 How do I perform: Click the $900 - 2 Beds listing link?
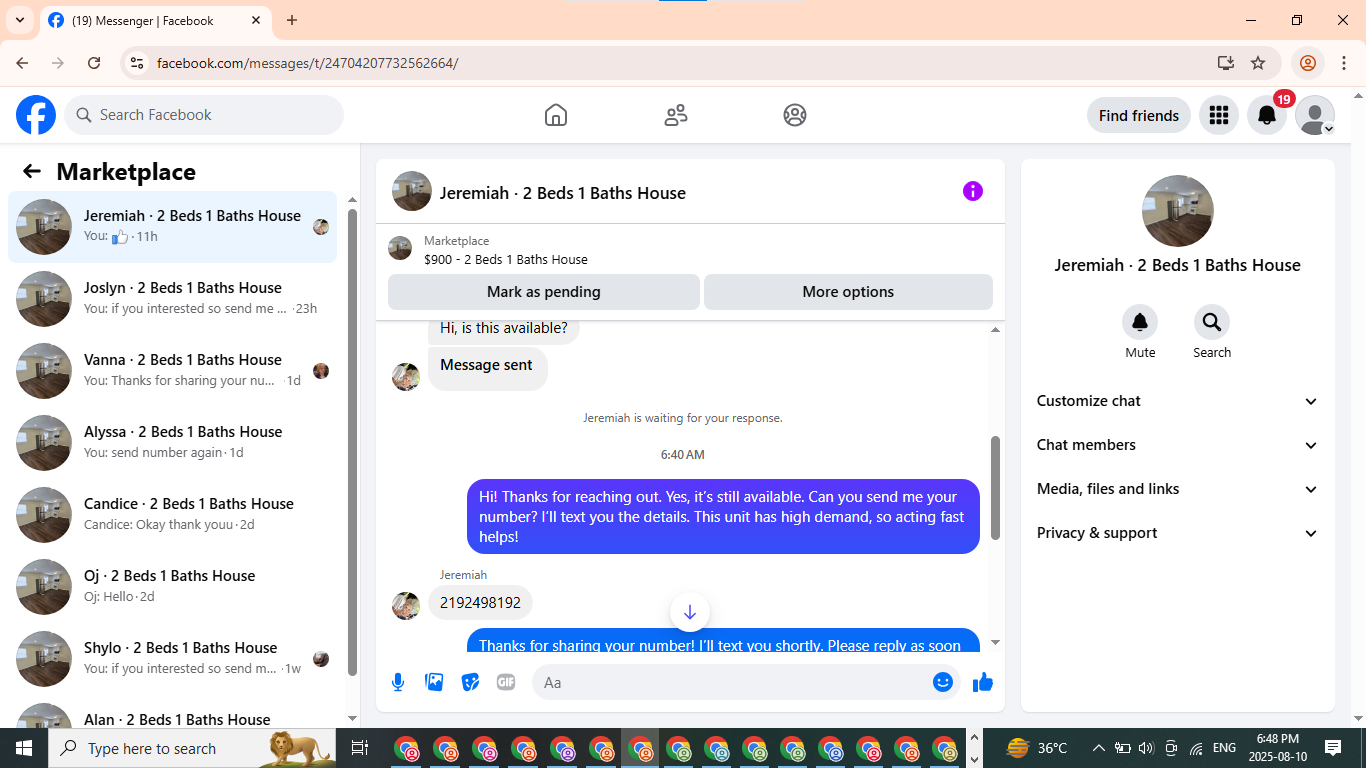tap(506, 259)
